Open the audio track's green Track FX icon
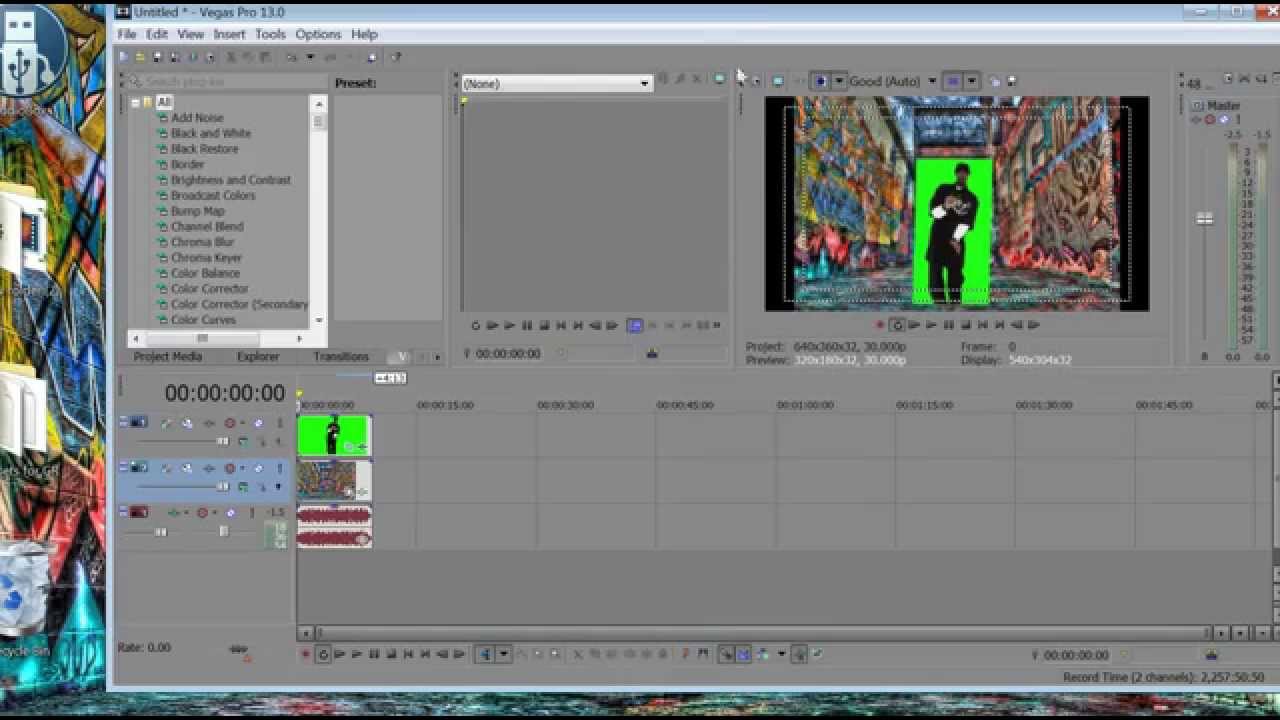This screenshot has height=720, width=1280. [x=173, y=512]
